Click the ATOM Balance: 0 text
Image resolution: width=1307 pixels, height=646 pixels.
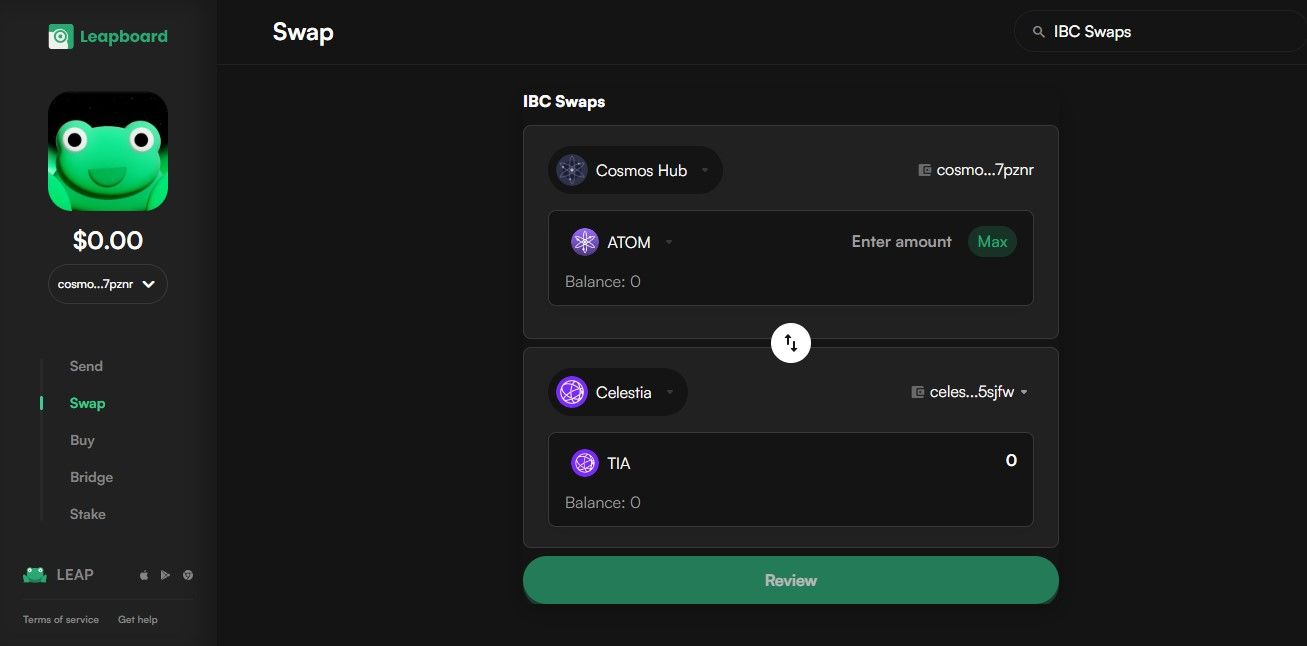603,282
